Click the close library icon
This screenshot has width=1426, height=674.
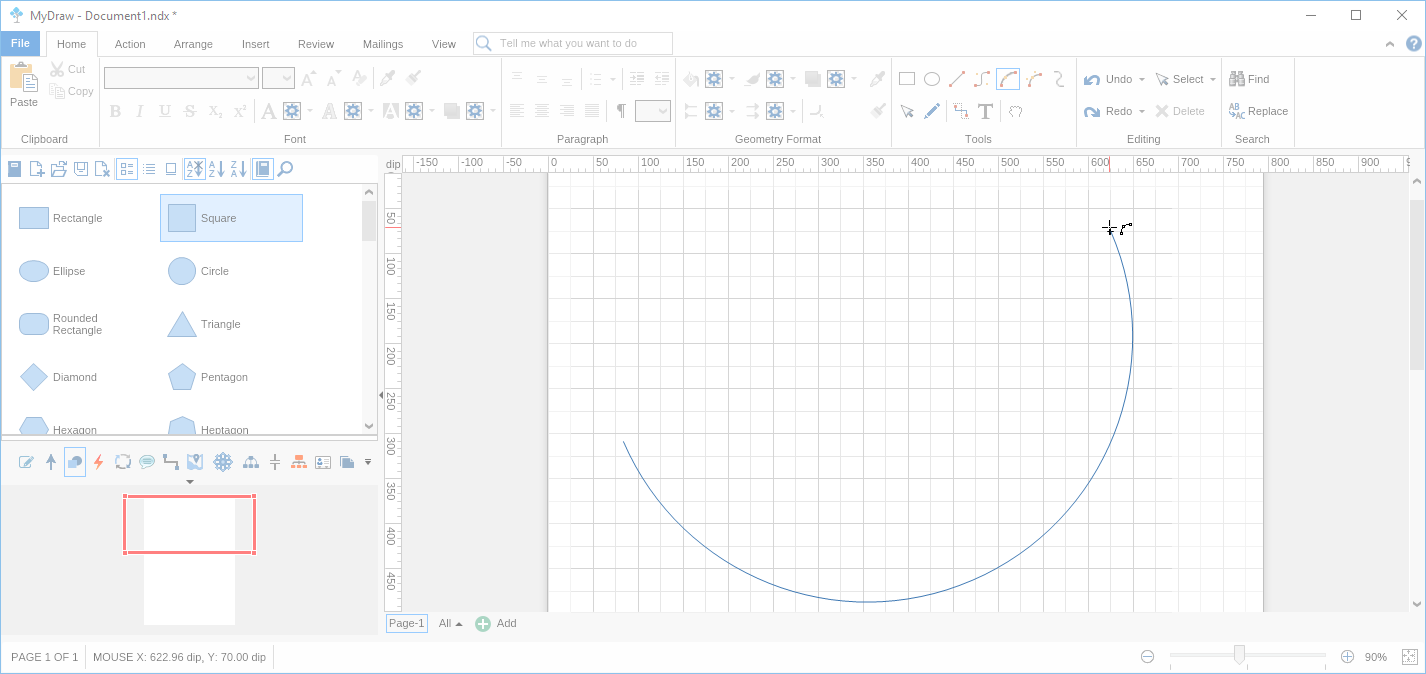(102, 169)
